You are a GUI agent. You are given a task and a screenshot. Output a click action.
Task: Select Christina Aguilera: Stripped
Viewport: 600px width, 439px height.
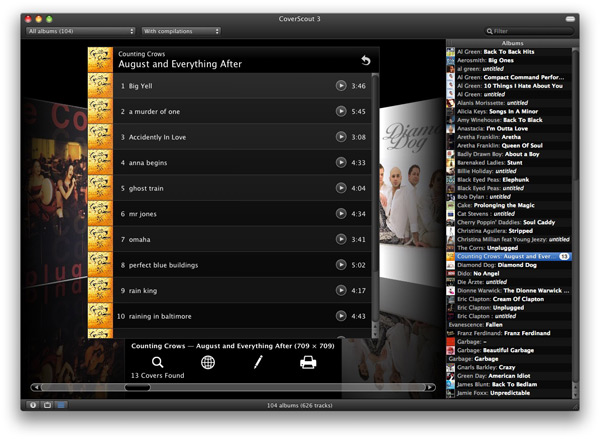click(x=509, y=231)
